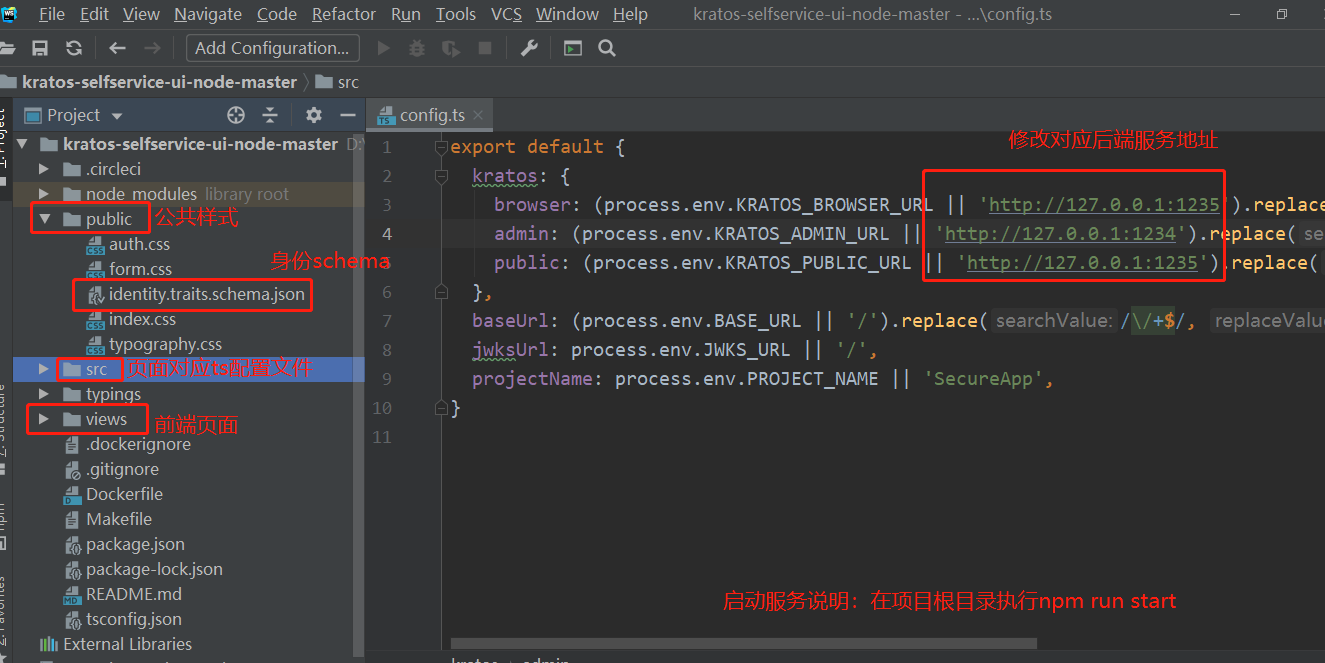Image resolution: width=1325 pixels, height=663 pixels.
Task: Open the Refactor menu
Action: [x=344, y=14]
